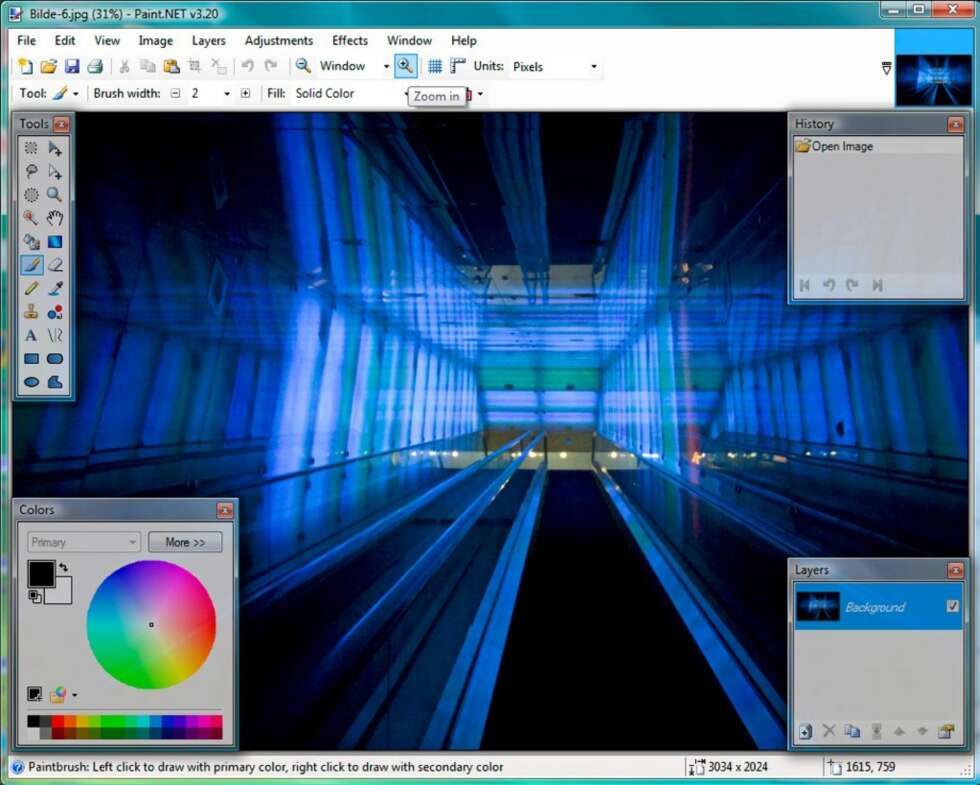
Task: Click the More >> button in Colors
Action: 185,542
